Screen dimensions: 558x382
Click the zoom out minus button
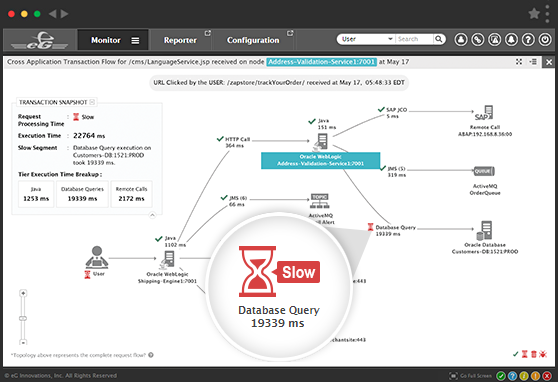(23, 342)
